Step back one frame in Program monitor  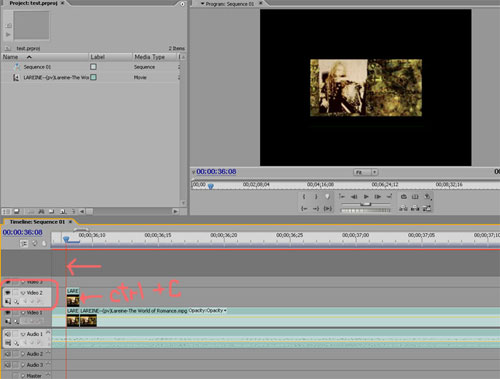click(354, 197)
